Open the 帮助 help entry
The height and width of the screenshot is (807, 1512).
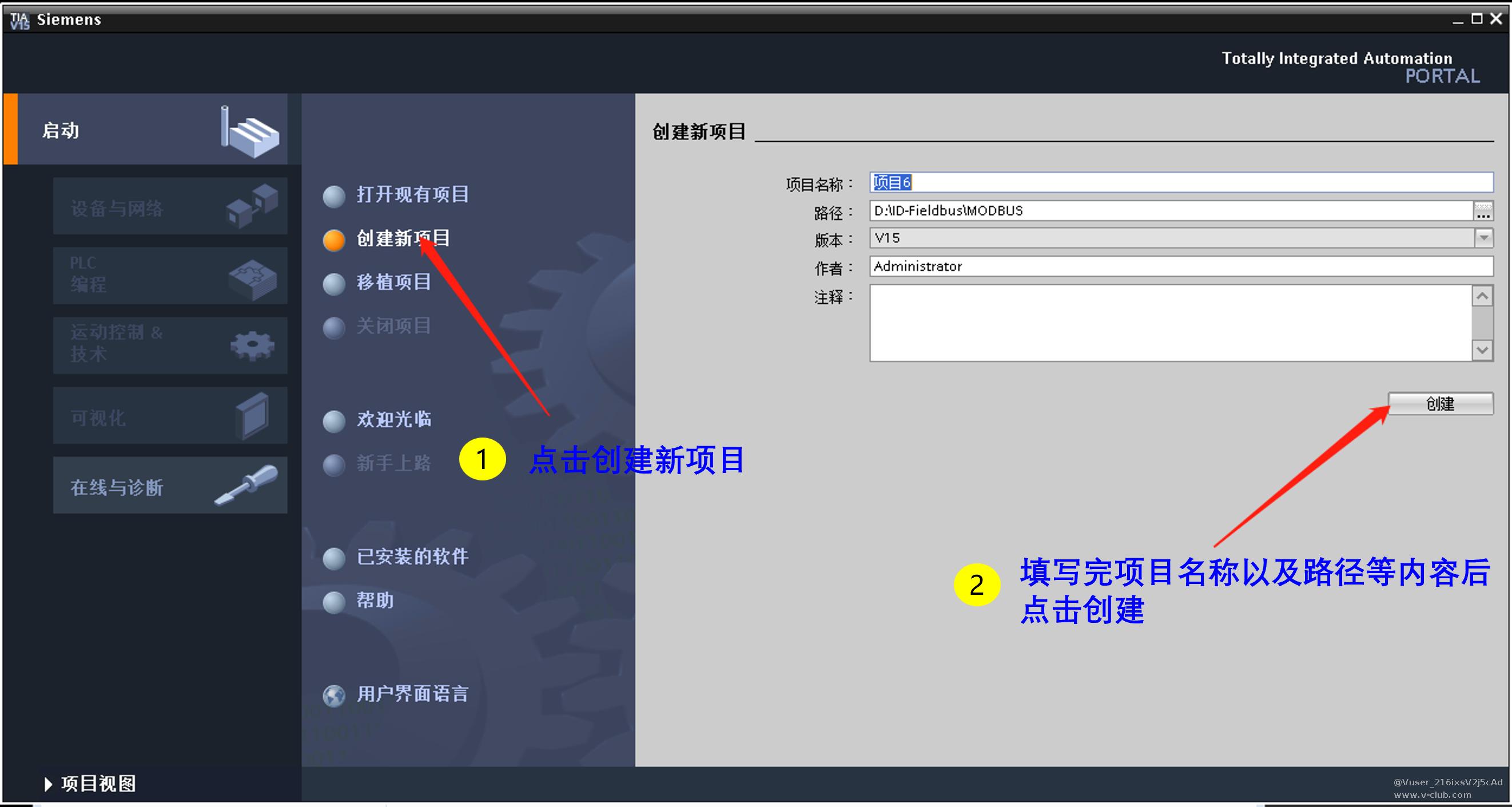tap(375, 601)
